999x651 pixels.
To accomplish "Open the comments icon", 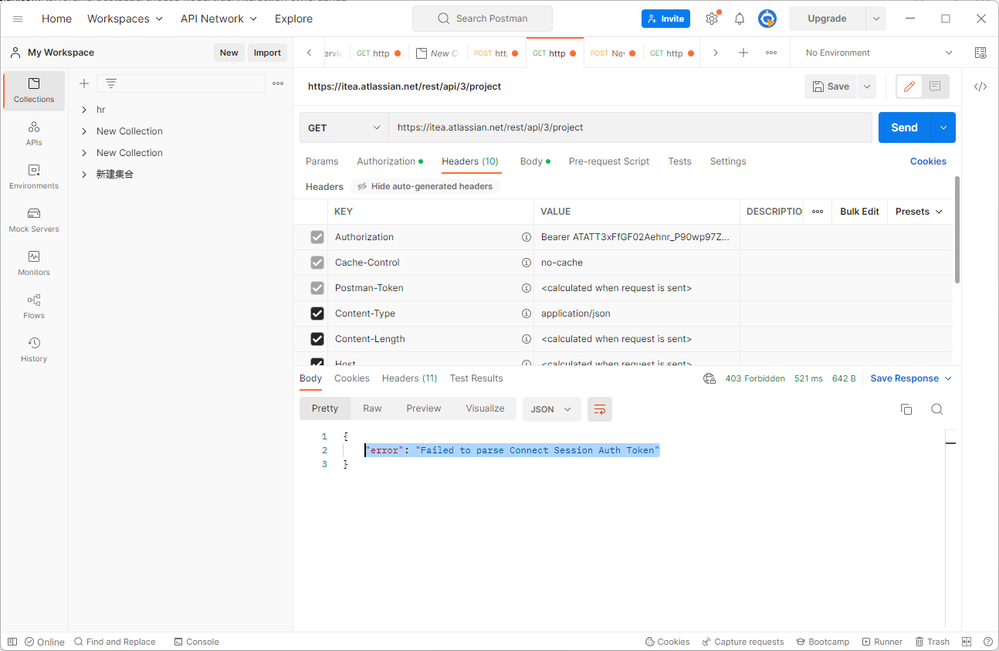I will [x=935, y=87].
